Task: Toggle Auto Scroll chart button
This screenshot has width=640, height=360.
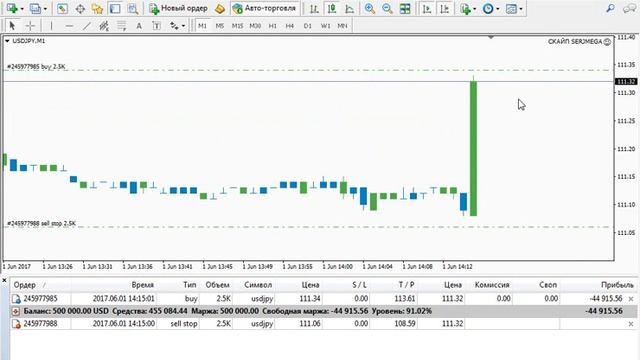Action: pos(427,8)
